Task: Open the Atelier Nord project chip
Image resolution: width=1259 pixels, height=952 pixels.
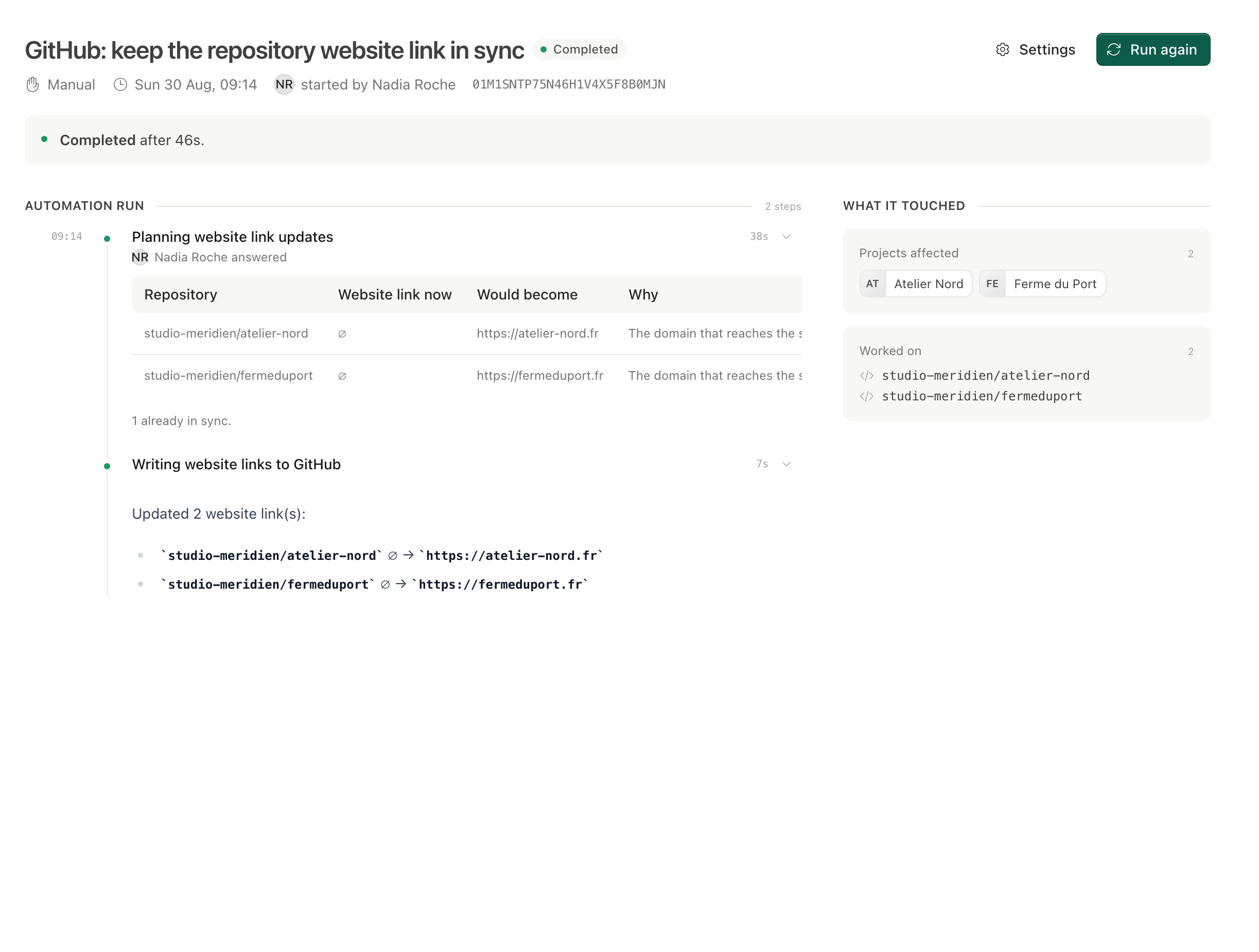Action: point(916,284)
